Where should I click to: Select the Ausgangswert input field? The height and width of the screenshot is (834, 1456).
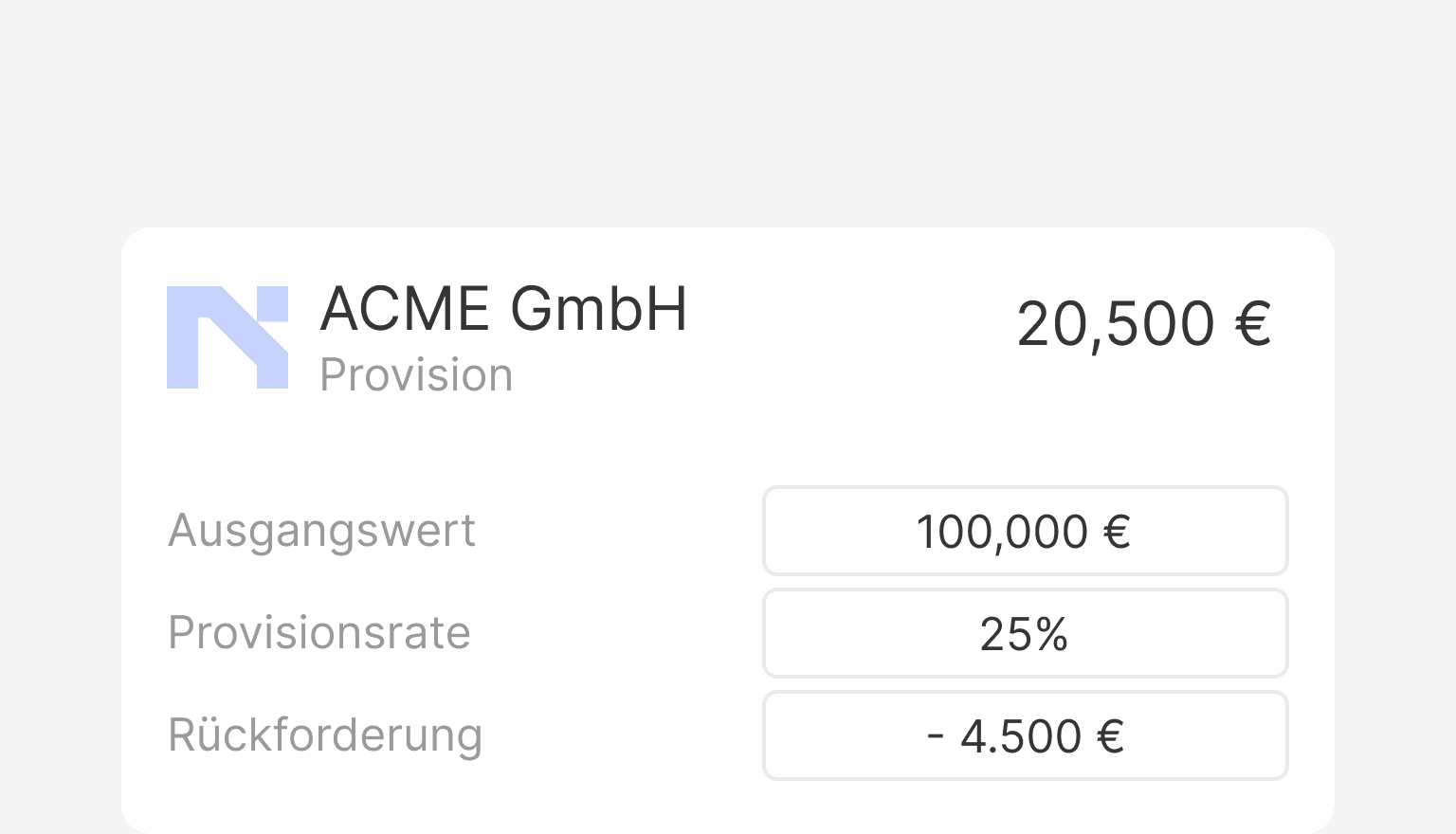coord(1026,531)
